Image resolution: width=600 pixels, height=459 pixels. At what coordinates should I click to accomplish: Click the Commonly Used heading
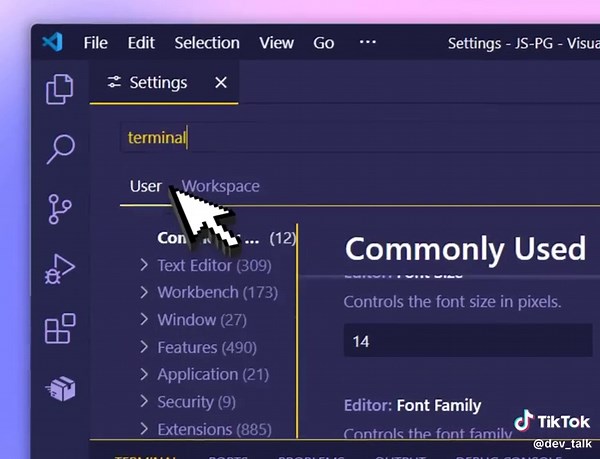(465, 249)
